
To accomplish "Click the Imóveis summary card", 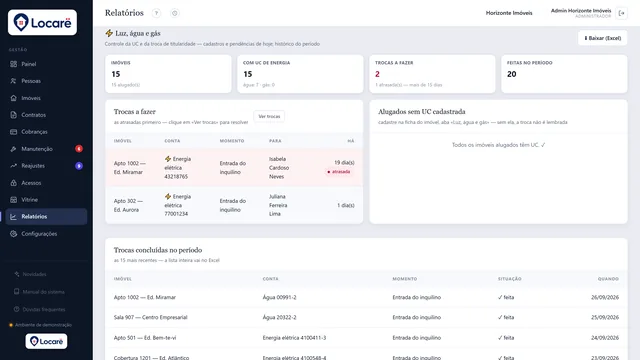I will pyautogui.click(x=168, y=74).
